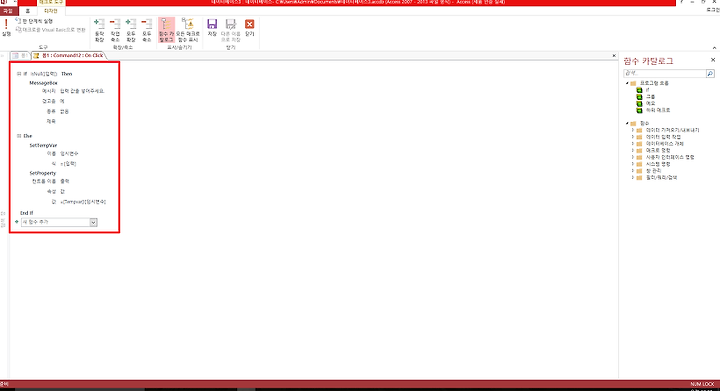
Task: Select the Design (디자인) ribbon tab
Action: [x=51, y=11]
